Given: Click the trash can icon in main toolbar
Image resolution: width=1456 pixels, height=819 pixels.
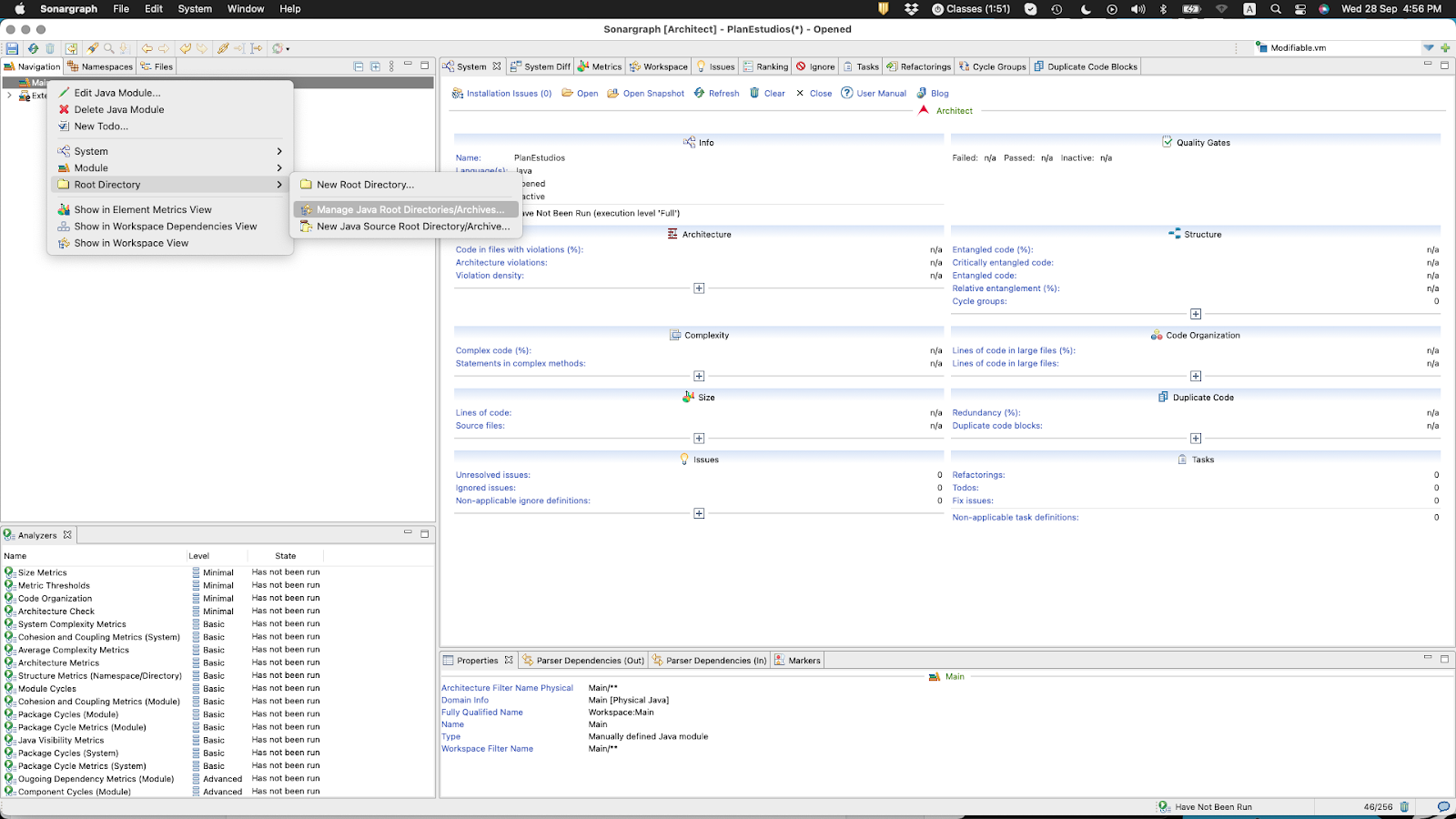Looking at the screenshot, I should (50, 48).
